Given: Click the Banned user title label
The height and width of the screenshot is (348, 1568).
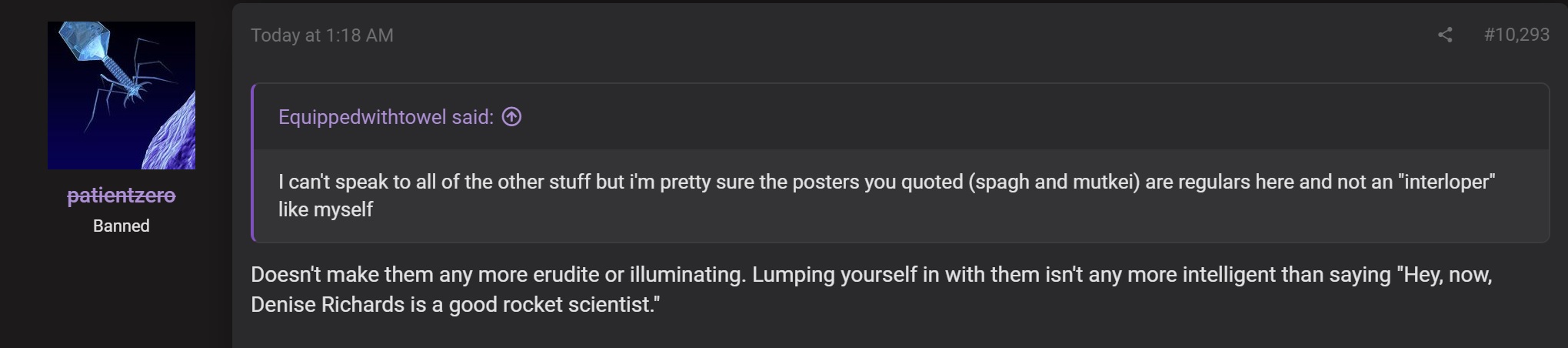Looking at the screenshot, I should [x=122, y=226].
